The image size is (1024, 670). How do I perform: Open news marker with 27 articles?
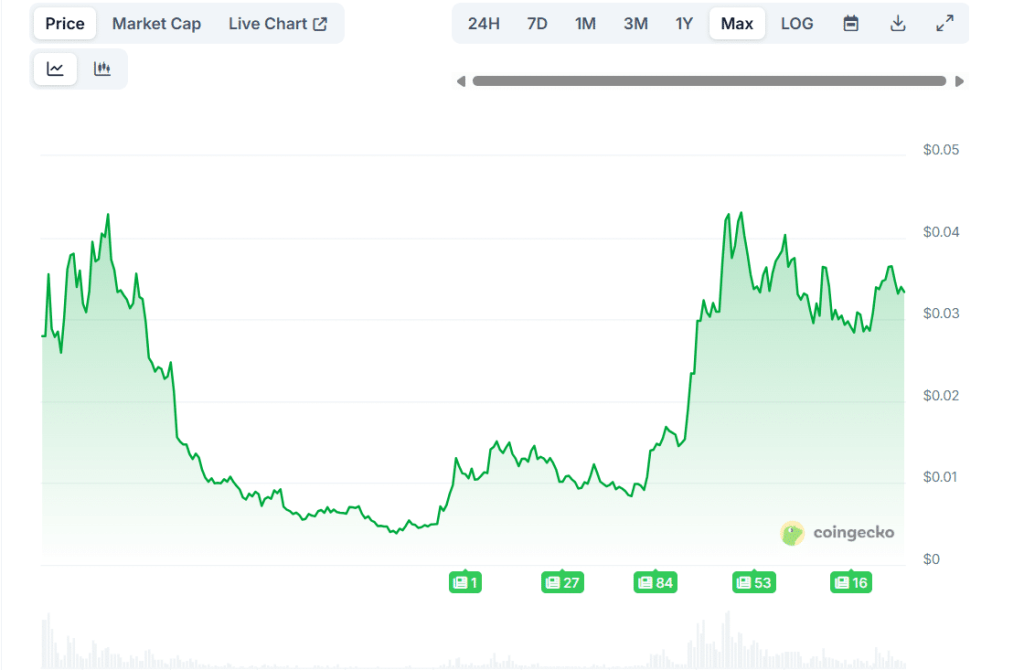coord(562,582)
